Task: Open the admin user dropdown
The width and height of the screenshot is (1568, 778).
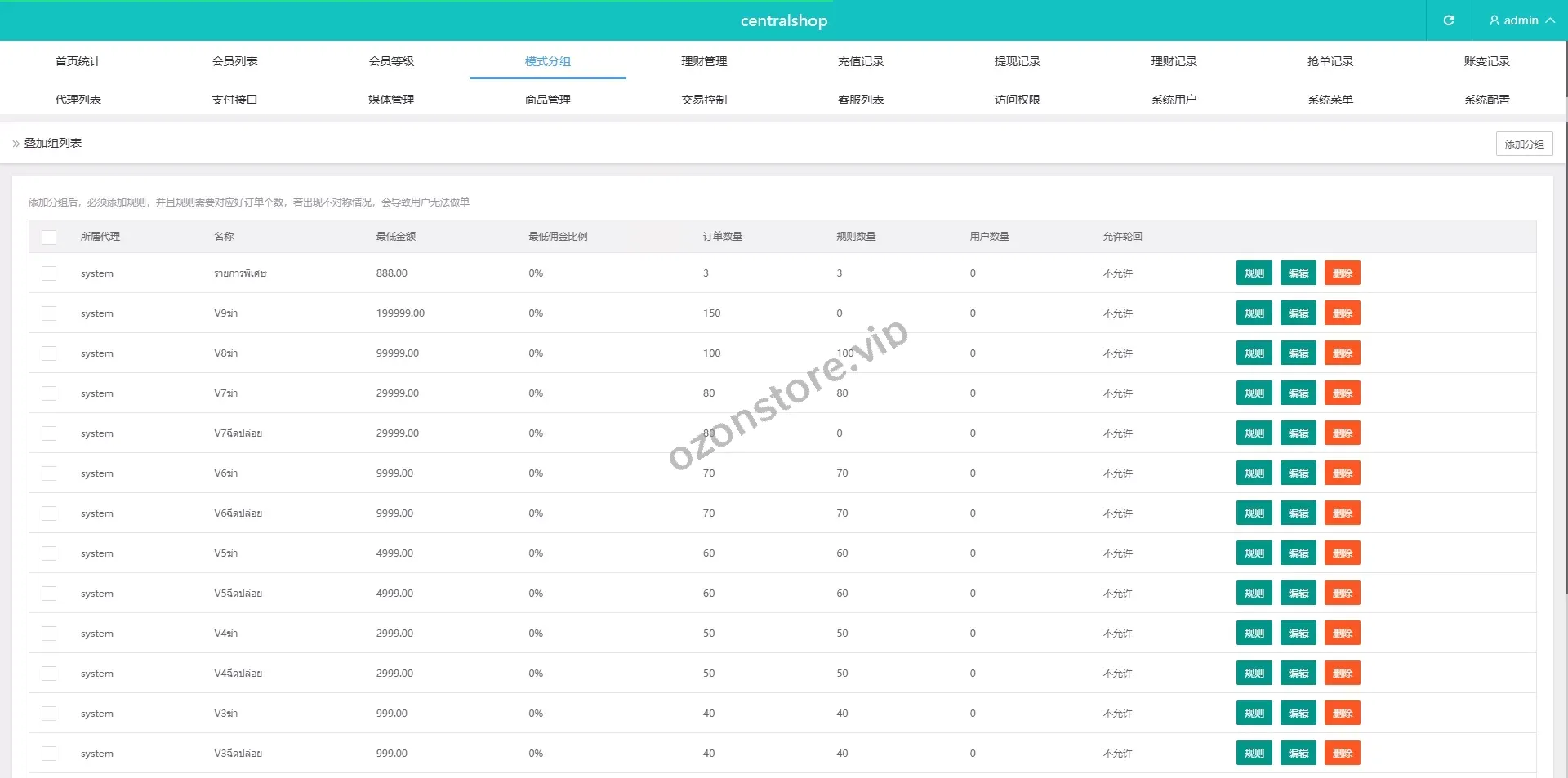Action: (x=1521, y=20)
